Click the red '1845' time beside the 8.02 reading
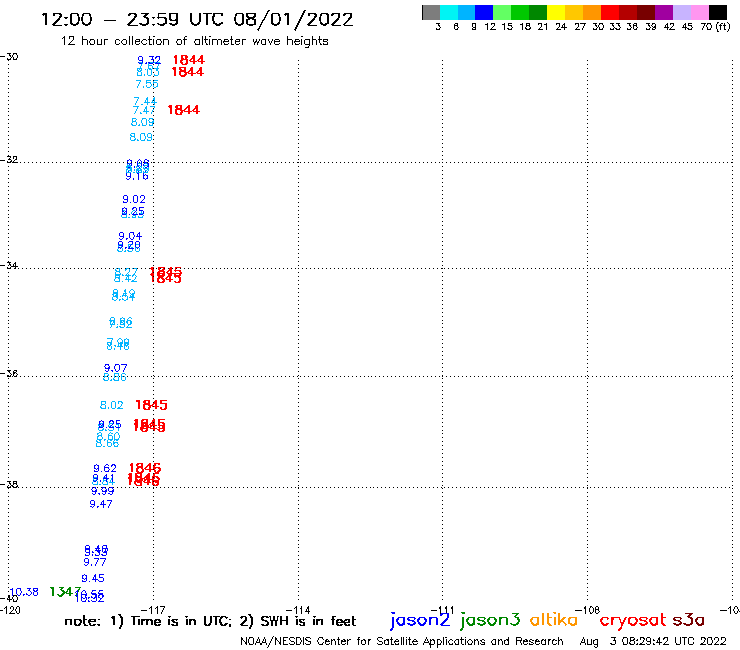This screenshot has width=740, height=650. tap(151, 405)
